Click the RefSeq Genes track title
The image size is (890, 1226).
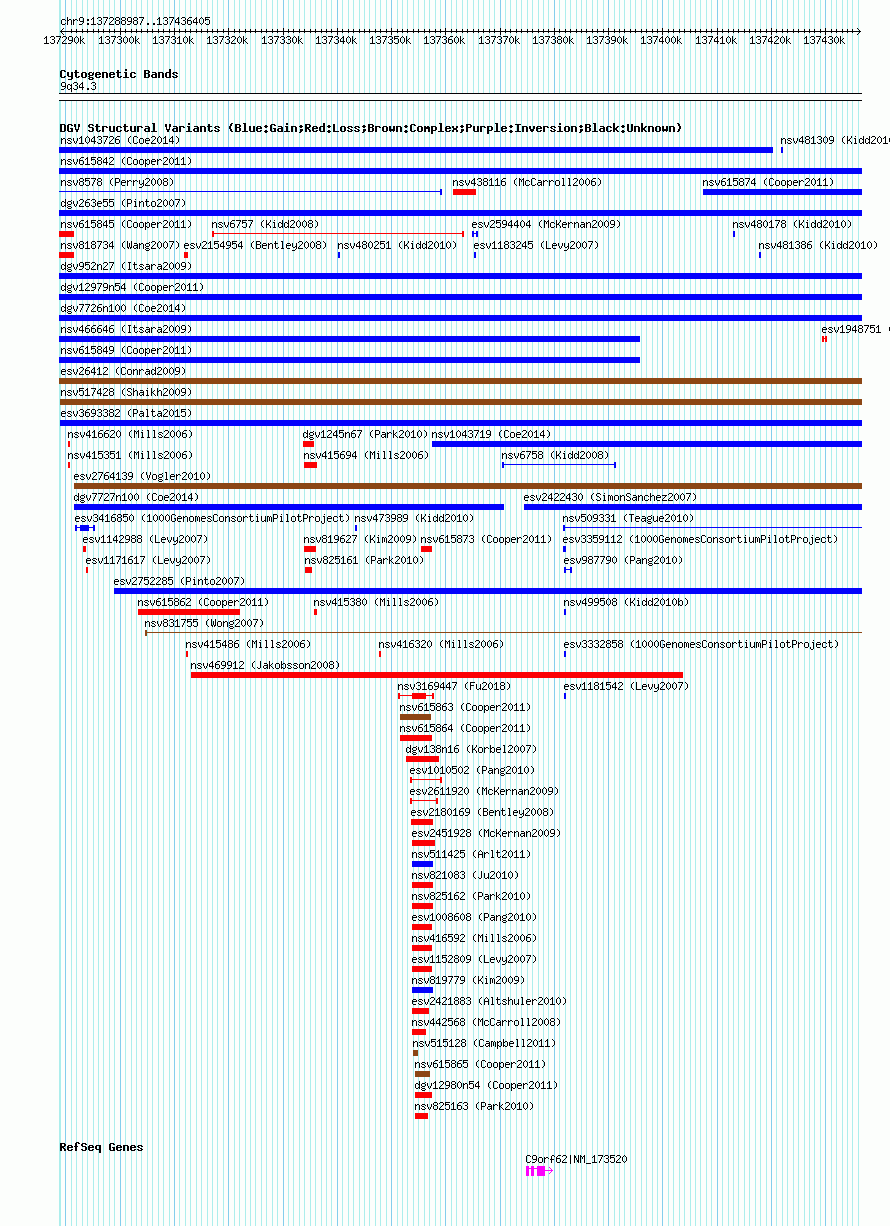coord(102,1147)
